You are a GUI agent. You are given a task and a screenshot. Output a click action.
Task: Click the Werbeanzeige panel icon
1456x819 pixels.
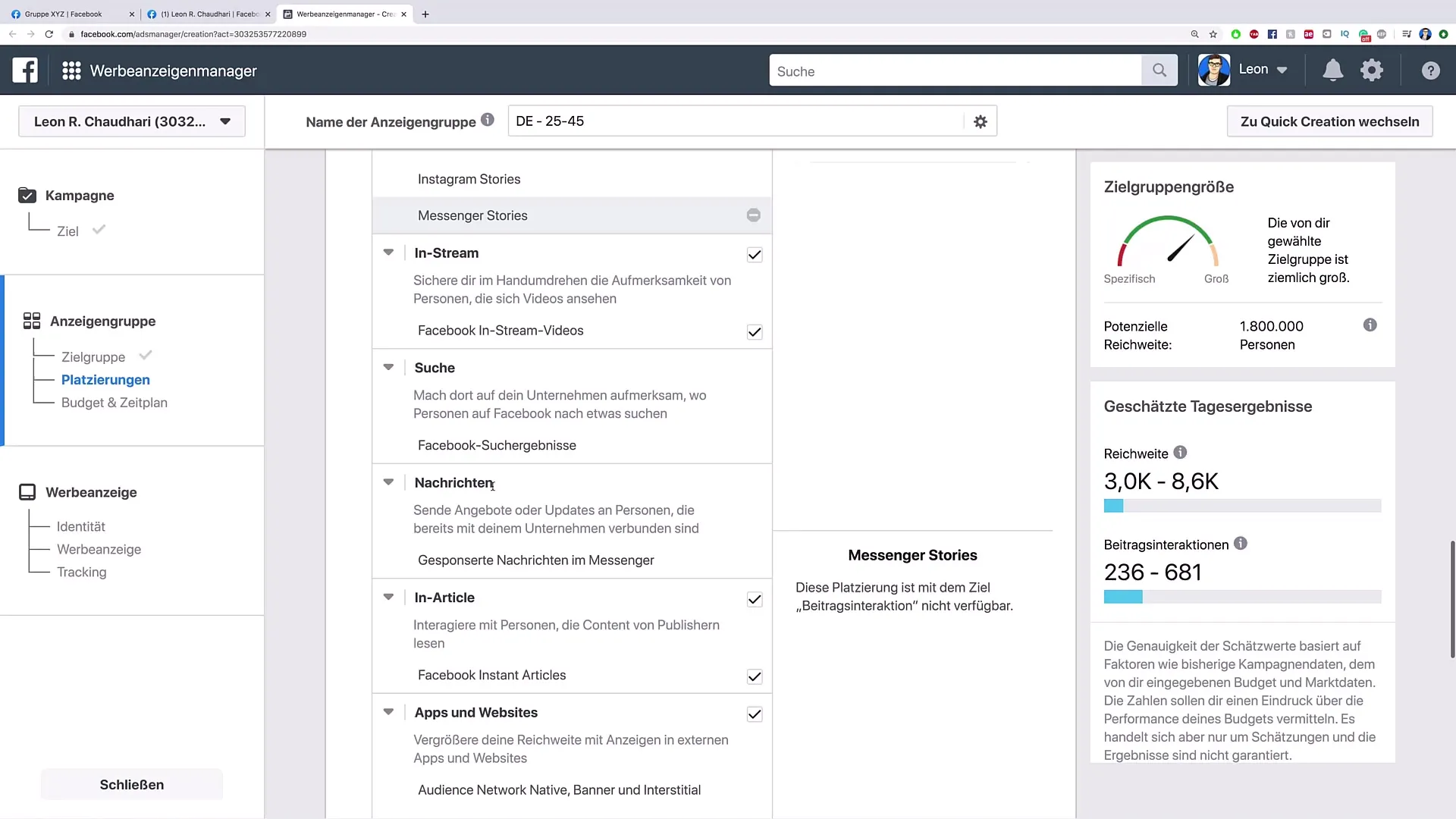[27, 492]
